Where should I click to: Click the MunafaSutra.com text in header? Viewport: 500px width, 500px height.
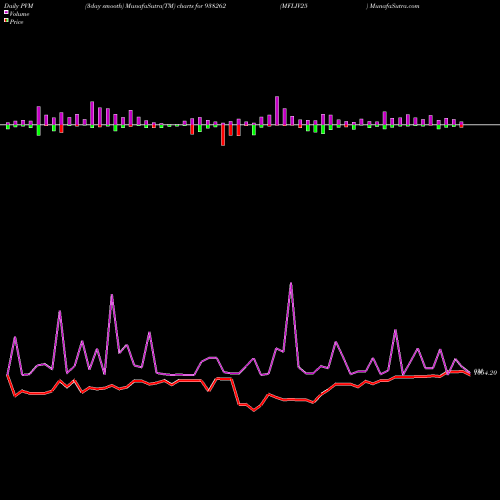(395, 6)
